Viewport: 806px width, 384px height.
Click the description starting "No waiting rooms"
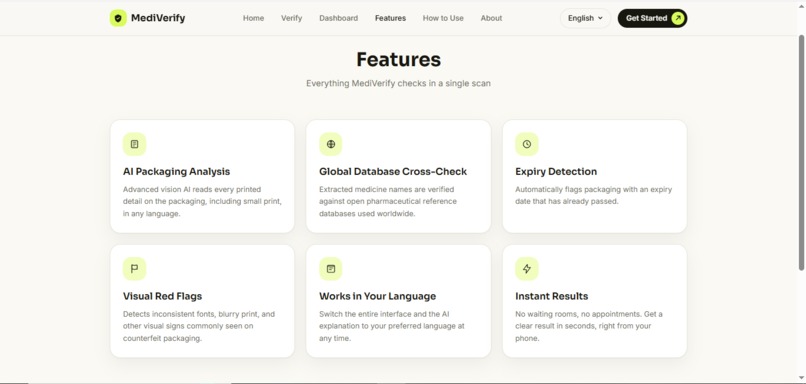589,326
